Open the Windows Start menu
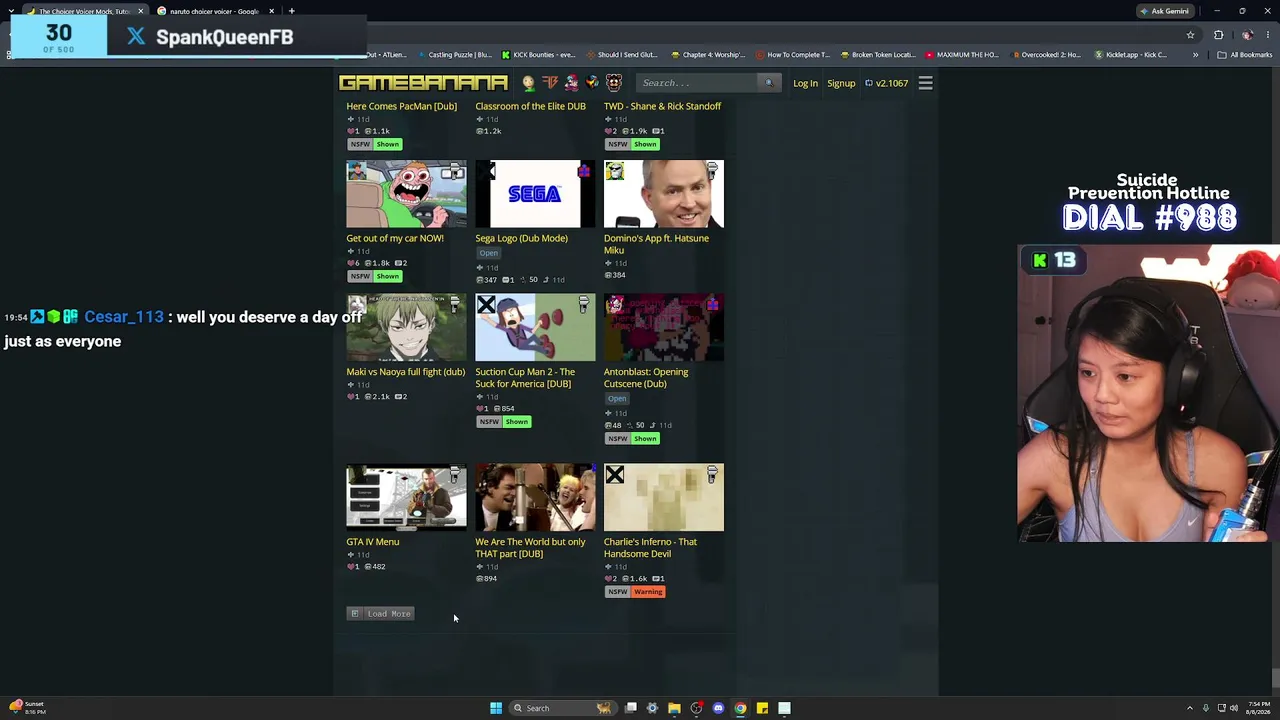The height and width of the screenshot is (720, 1280). (x=496, y=708)
